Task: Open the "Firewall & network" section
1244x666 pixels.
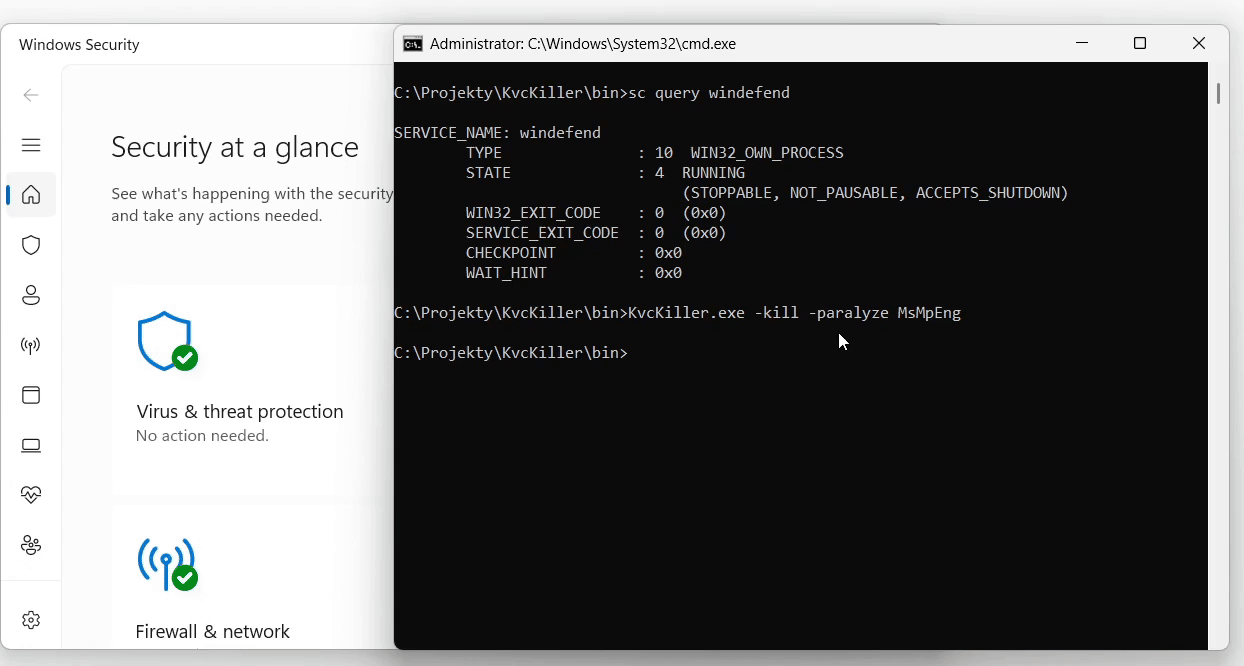Action: click(213, 631)
